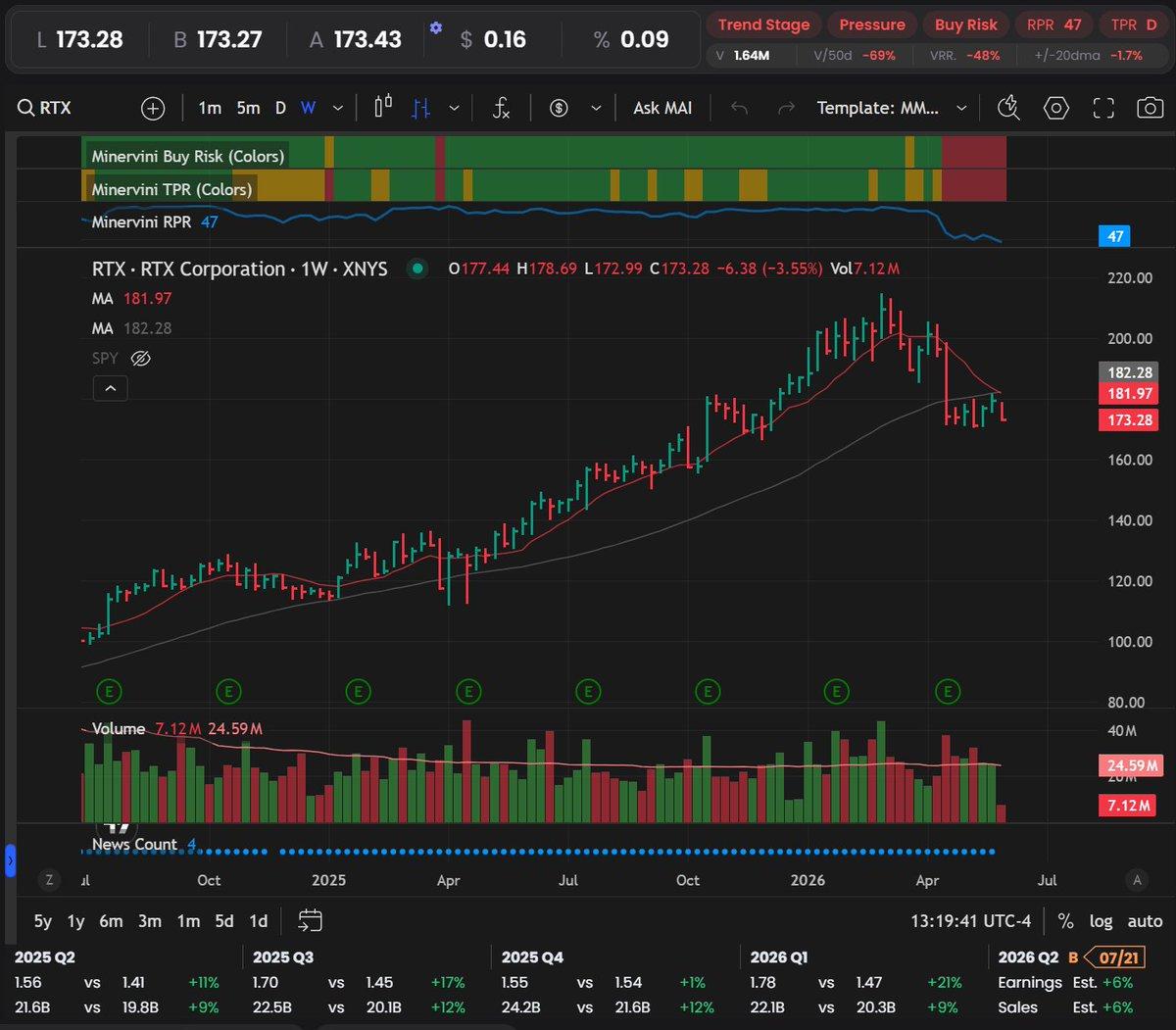This screenshot has height=1030, width=1176.
Task: Select the bar chart style icon
Action: tap(421, 108)
